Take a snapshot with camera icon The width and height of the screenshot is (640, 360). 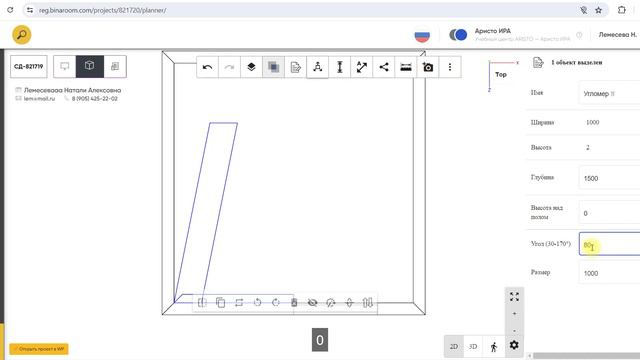pos(428,67)
